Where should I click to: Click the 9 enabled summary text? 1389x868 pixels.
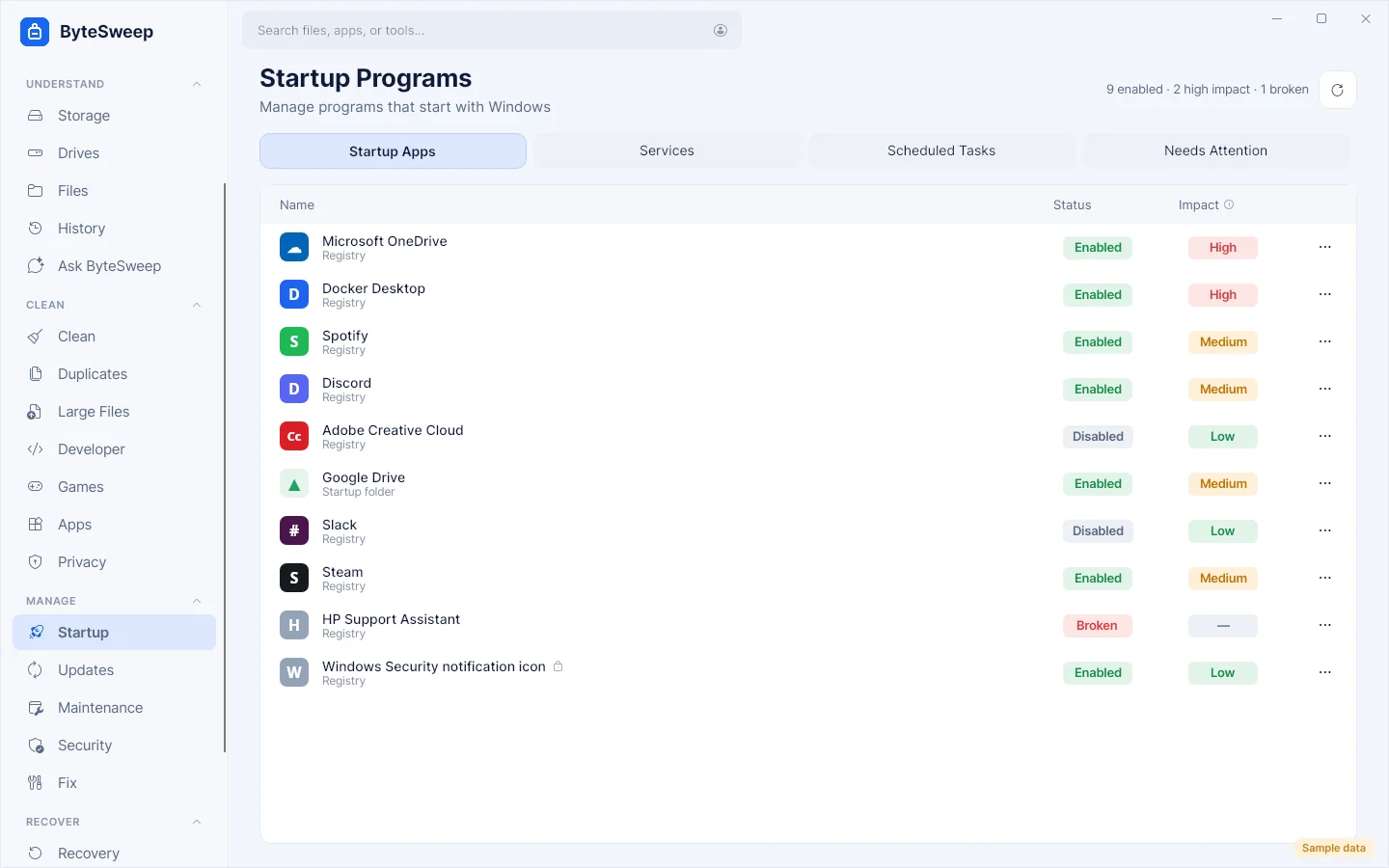[x=1134, y=90]
